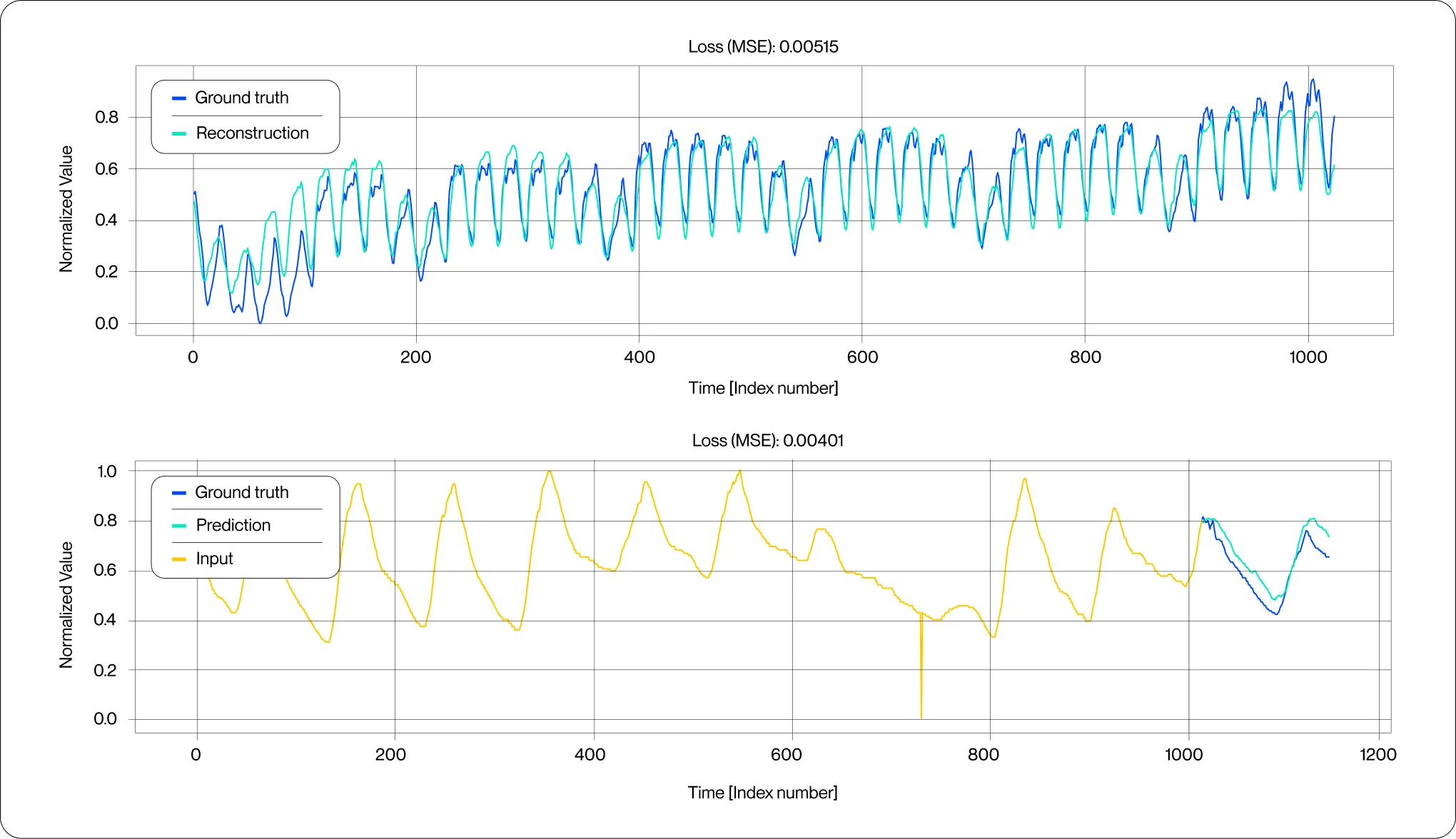Click top chart Time [Index number] axis label
Image resolution: width=1456 pixels, height=839 pixels.
[x=763, y=388]
